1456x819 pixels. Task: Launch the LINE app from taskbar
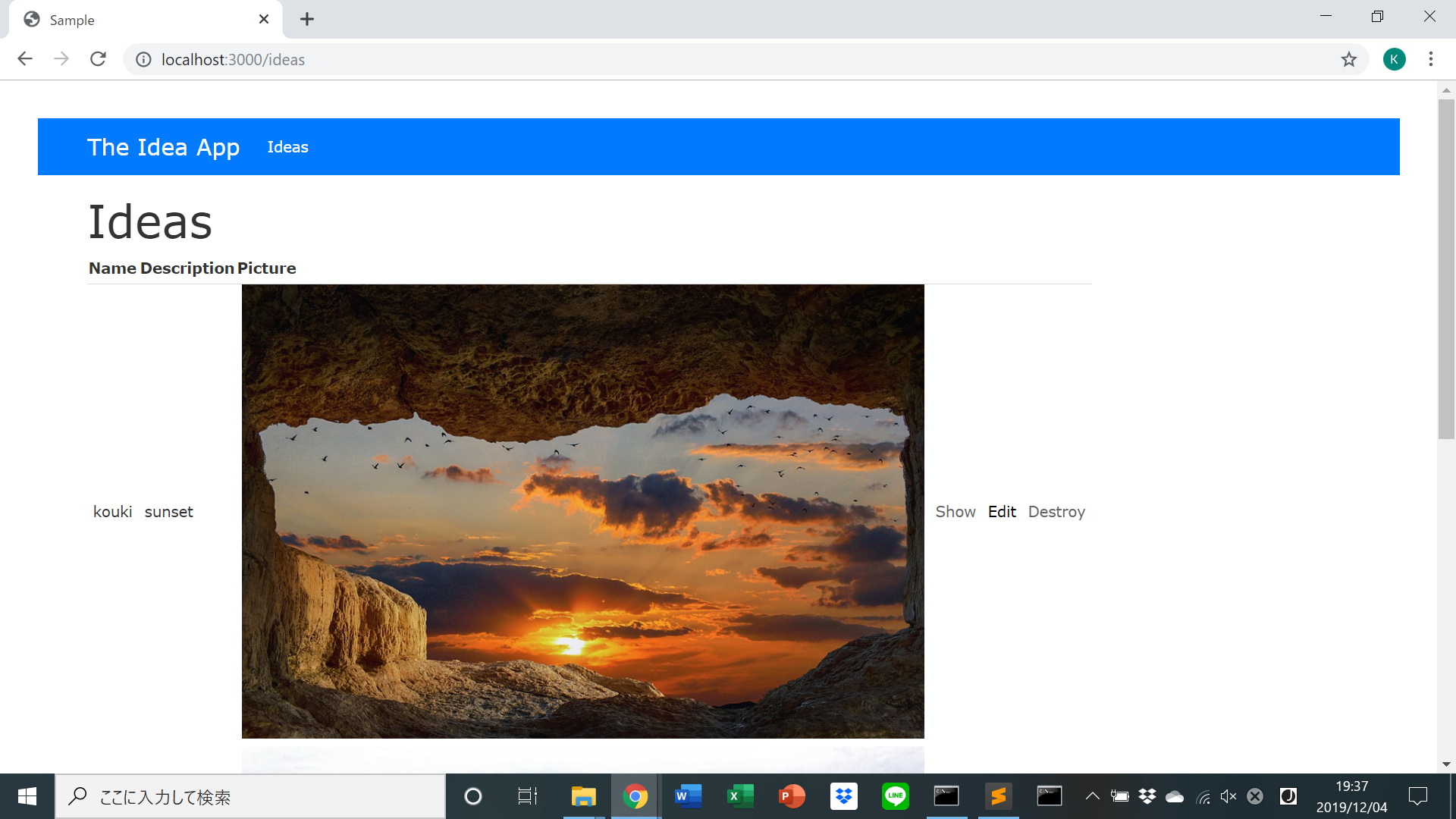895,796
